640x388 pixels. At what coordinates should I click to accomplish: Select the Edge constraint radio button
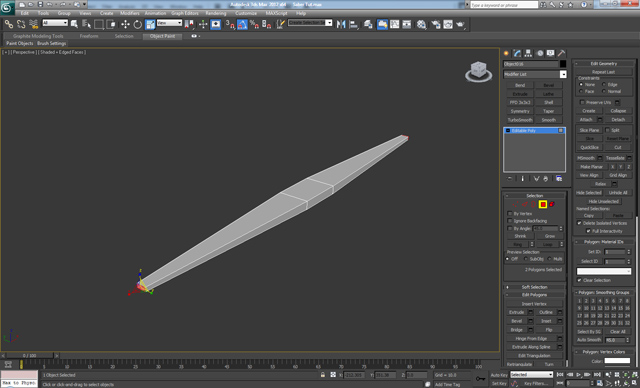tap(604, 84)
